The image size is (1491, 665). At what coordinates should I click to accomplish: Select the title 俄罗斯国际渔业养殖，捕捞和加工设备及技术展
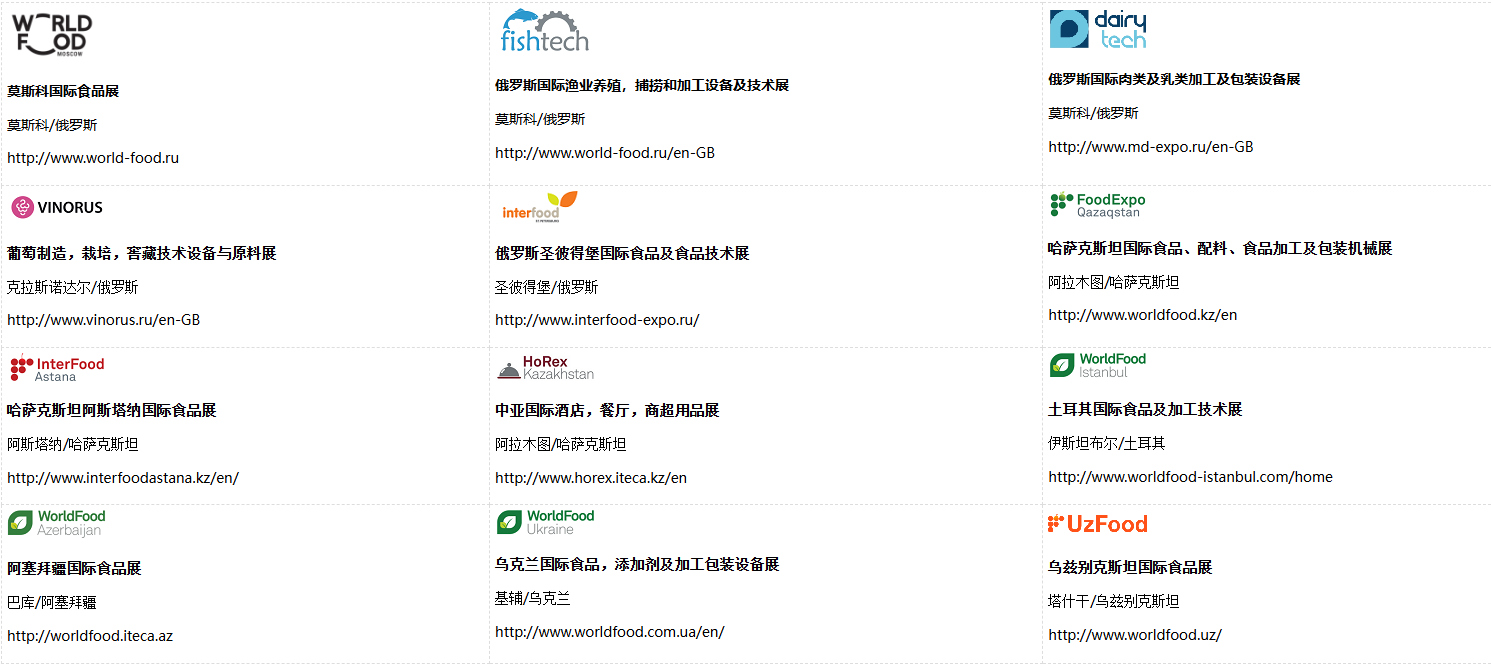[x=642, y=85]
